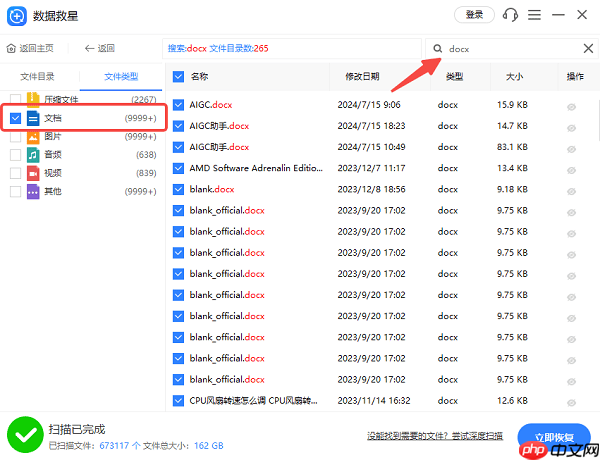This screenshot has width=600, height=460.
Task: Open the hamburger menu icon
Action: pos(534,15)
